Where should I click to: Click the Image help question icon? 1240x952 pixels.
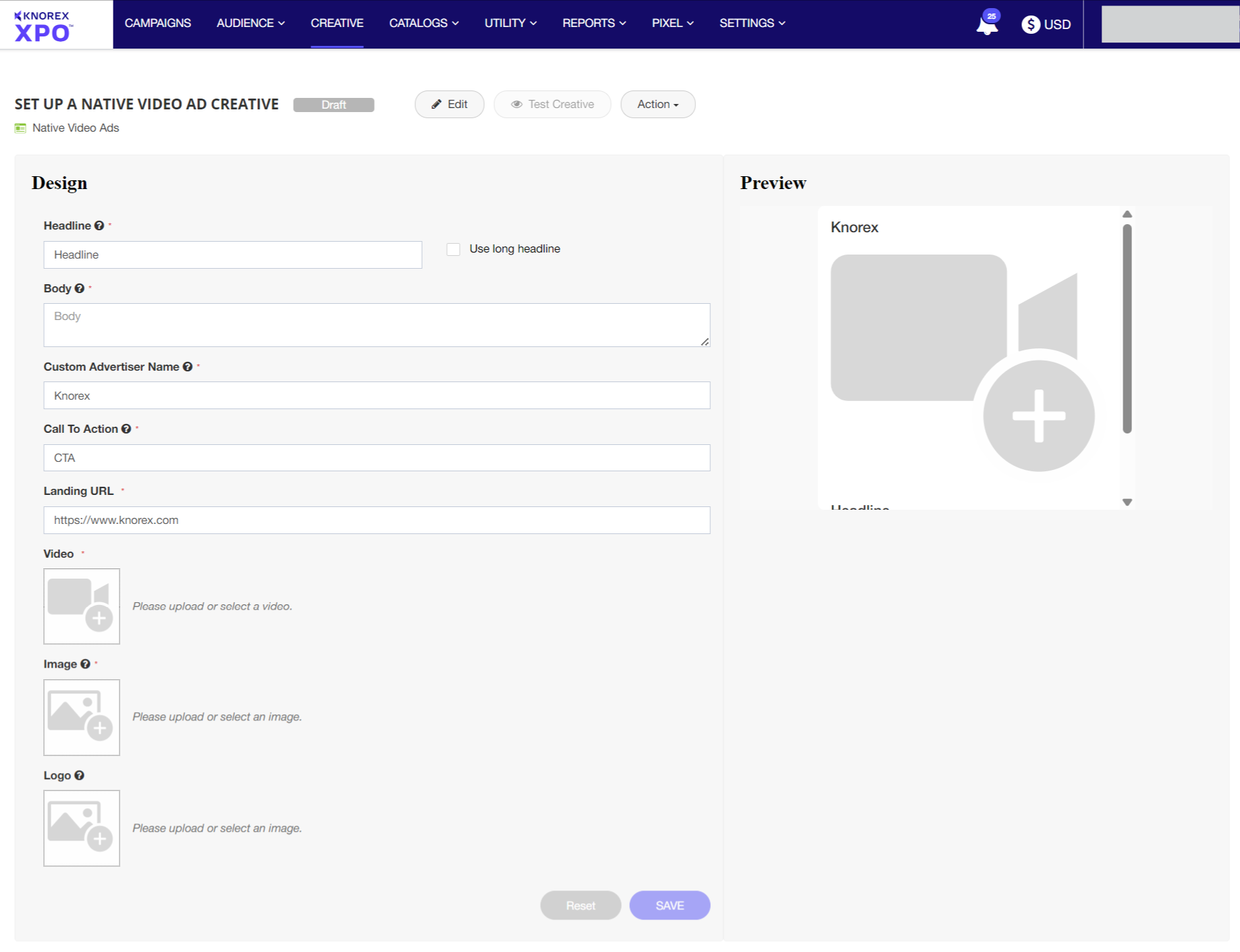[85, 664]
